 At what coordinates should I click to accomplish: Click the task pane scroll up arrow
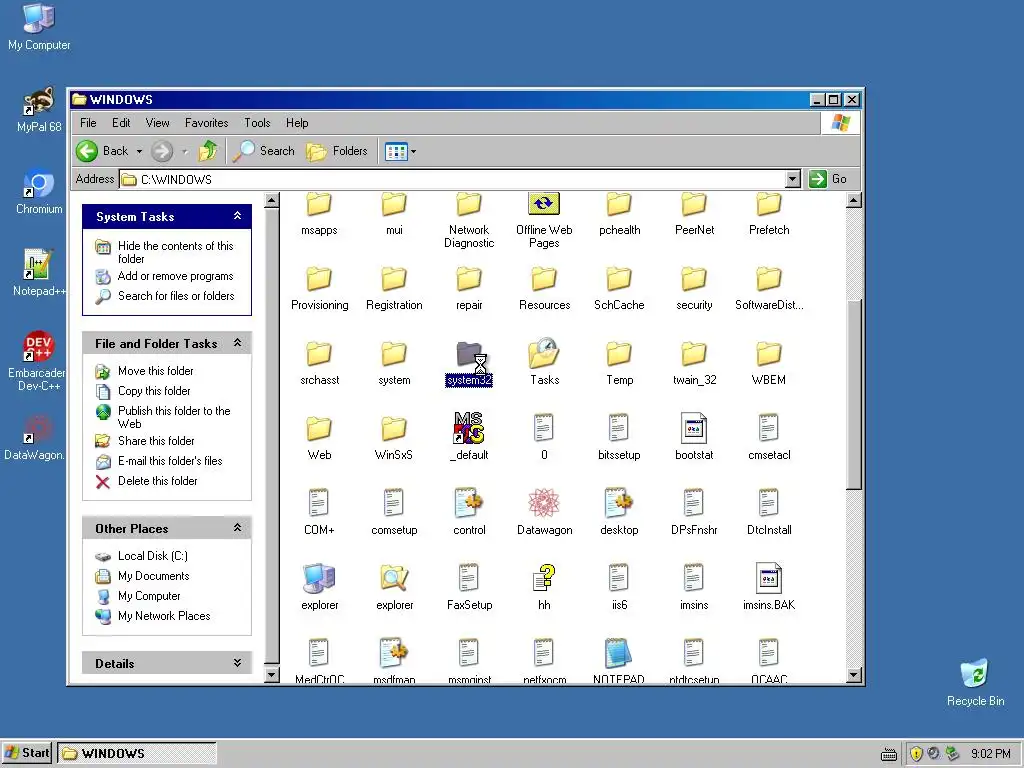point(272,200)
